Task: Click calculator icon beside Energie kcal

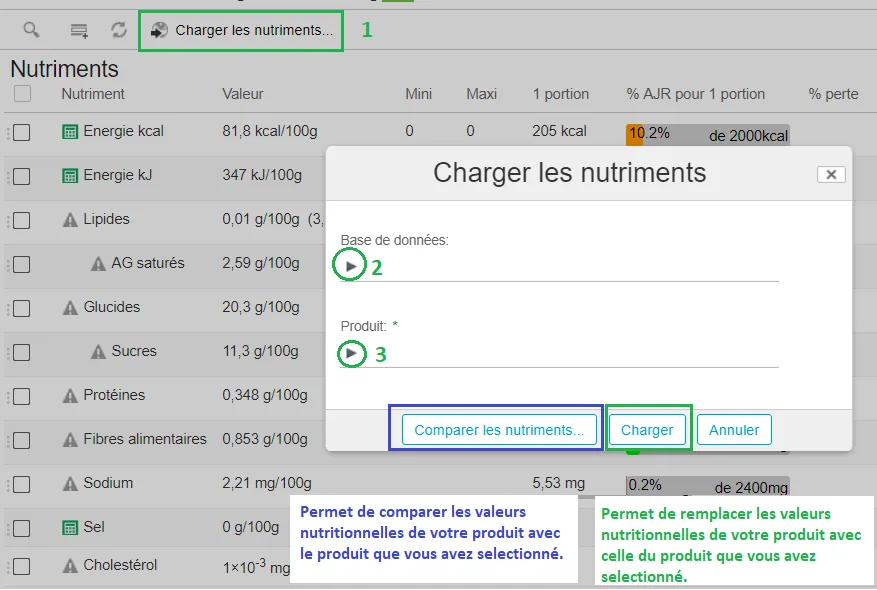Action: (70, 132)
